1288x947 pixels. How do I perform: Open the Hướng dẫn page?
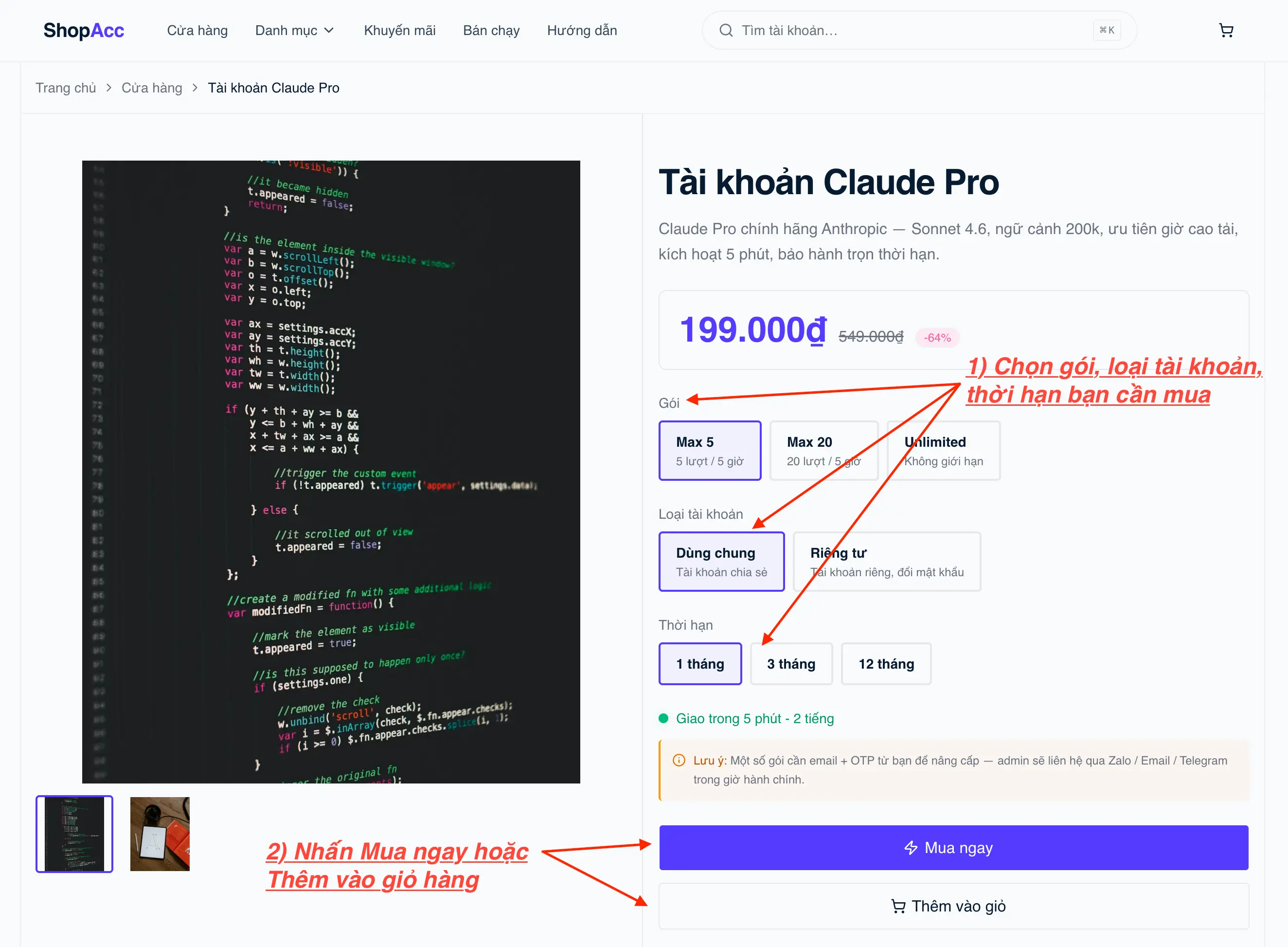[x=582, y=30]
